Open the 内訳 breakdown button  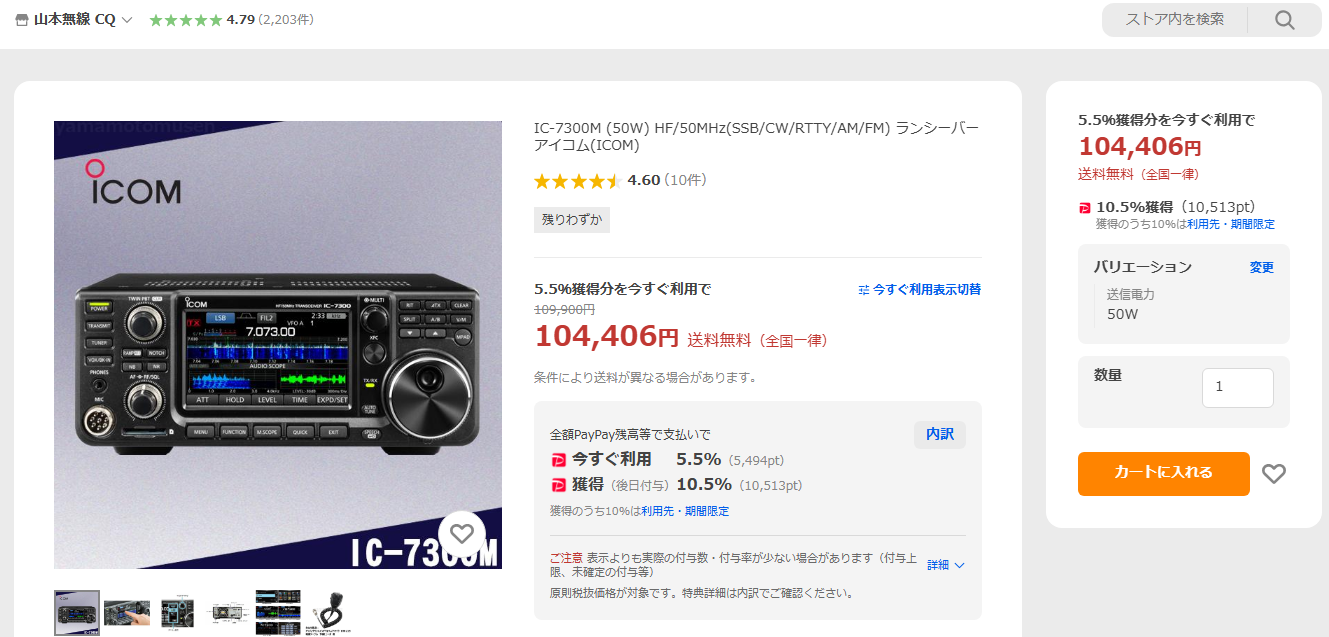940,434
